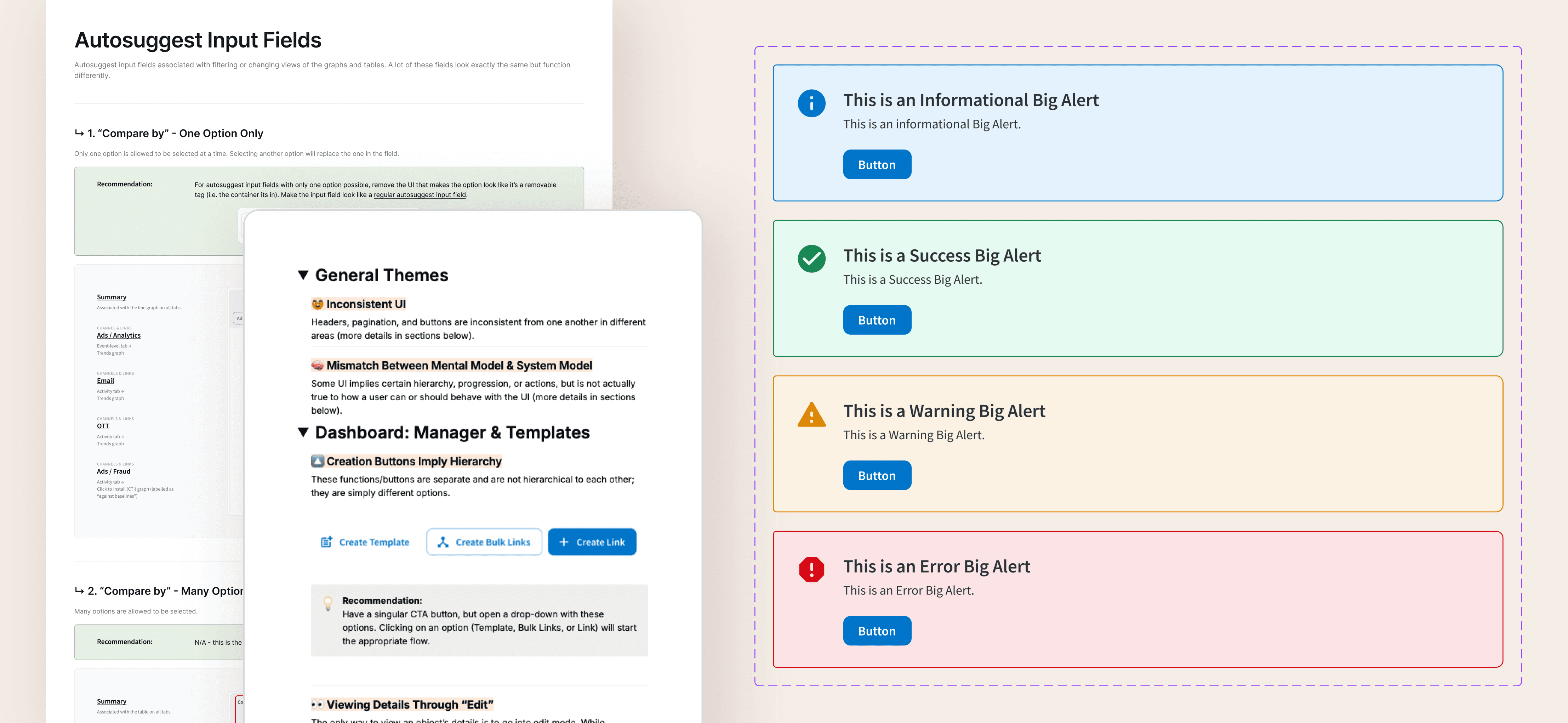Click the arrow beside "Compare by" One Option
This screenshot has width=1568, height=723.
pos(79,133)
